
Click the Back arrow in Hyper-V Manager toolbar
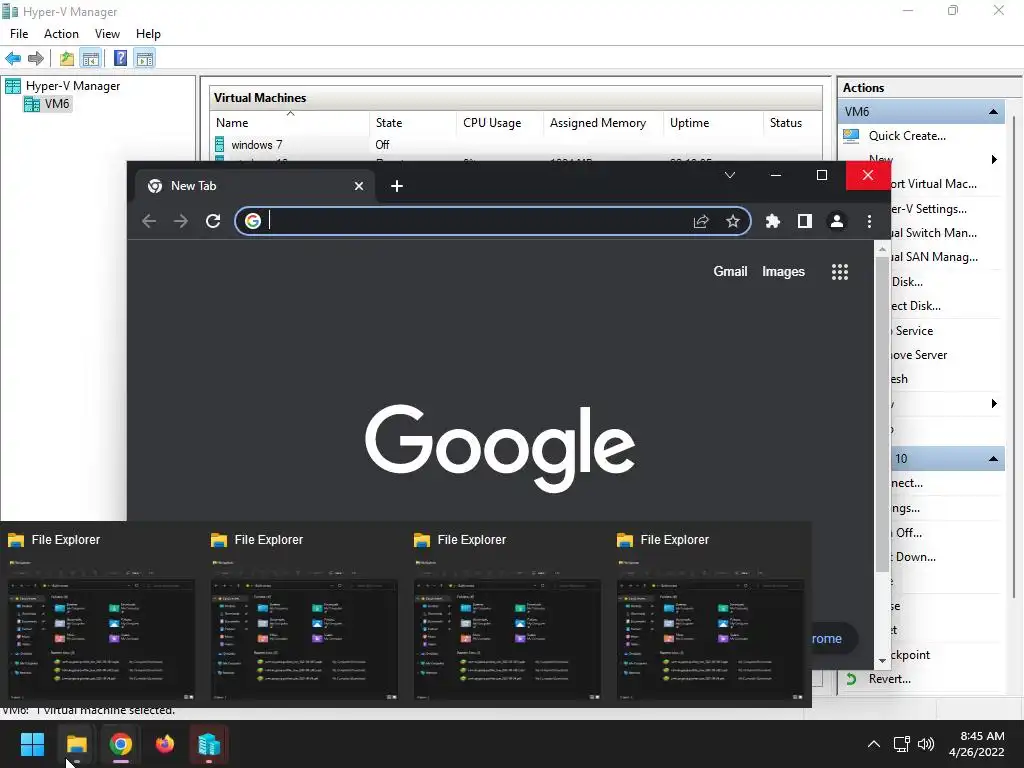13,58
